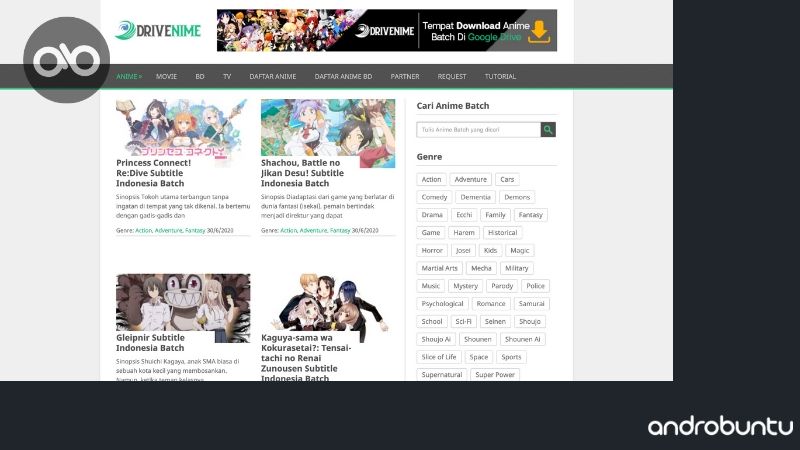Select the Comedy genre tag
This screenshot has height=450, width=800.
434,197
